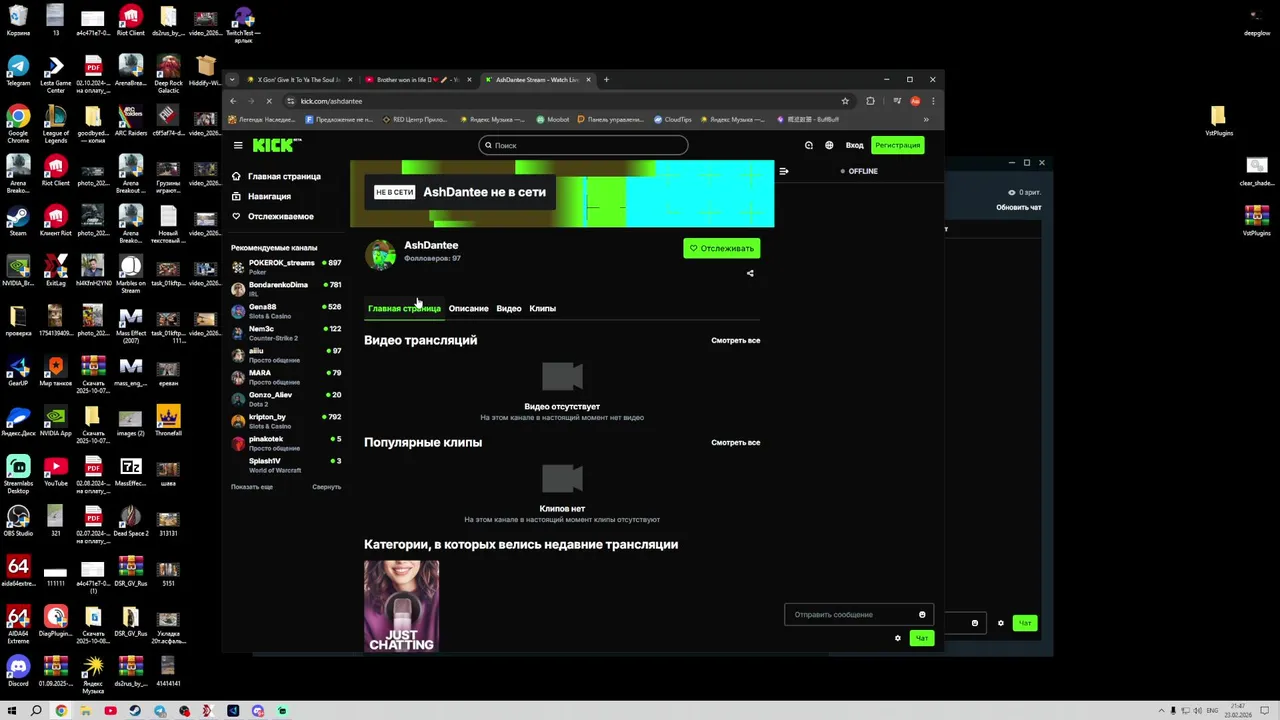1280x720 pixels.
Task: Click the AshDantee channel avatar
Action: point(380,255)
